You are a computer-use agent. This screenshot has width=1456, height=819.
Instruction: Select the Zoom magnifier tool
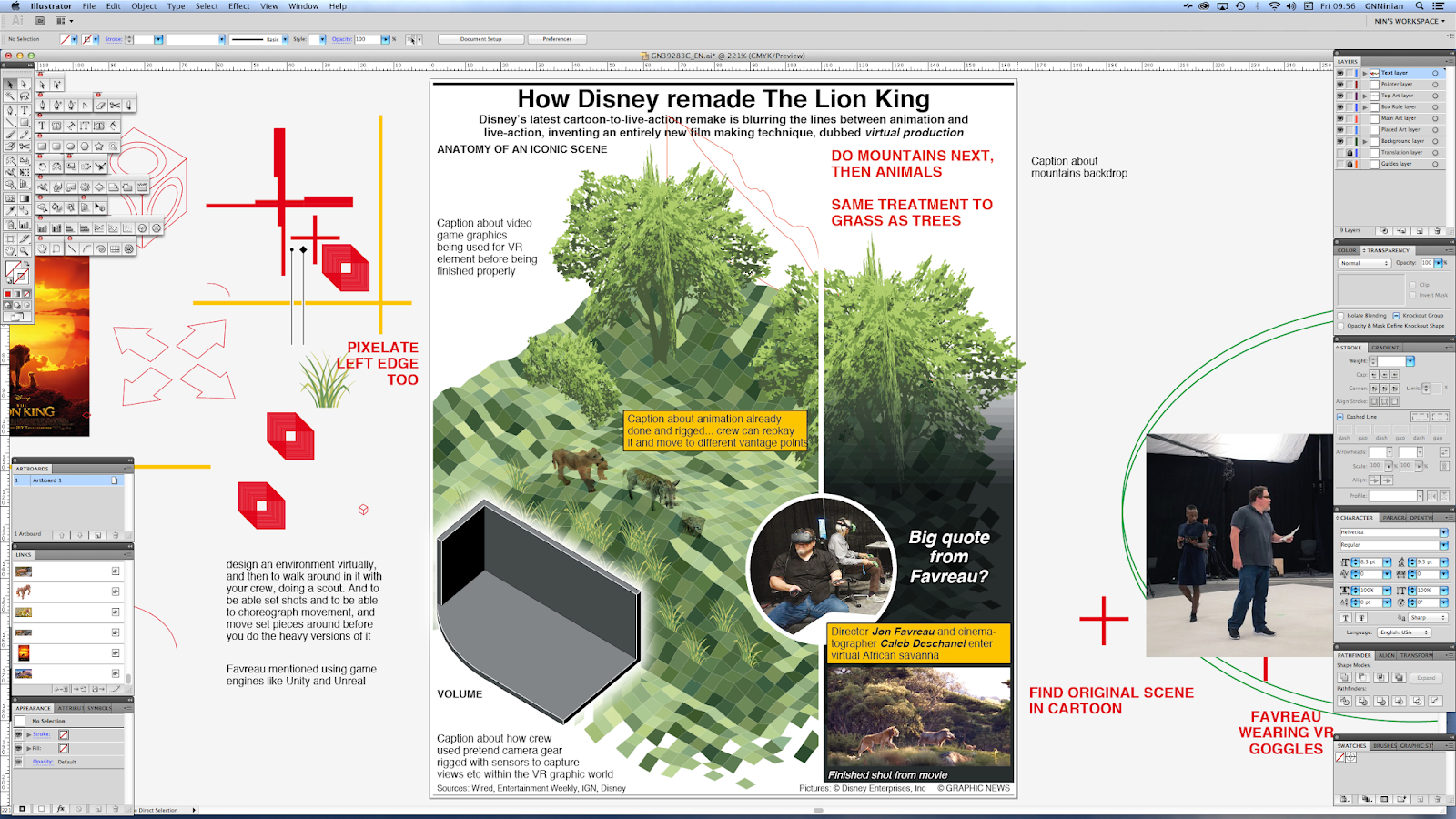click(x=25, y=249)
